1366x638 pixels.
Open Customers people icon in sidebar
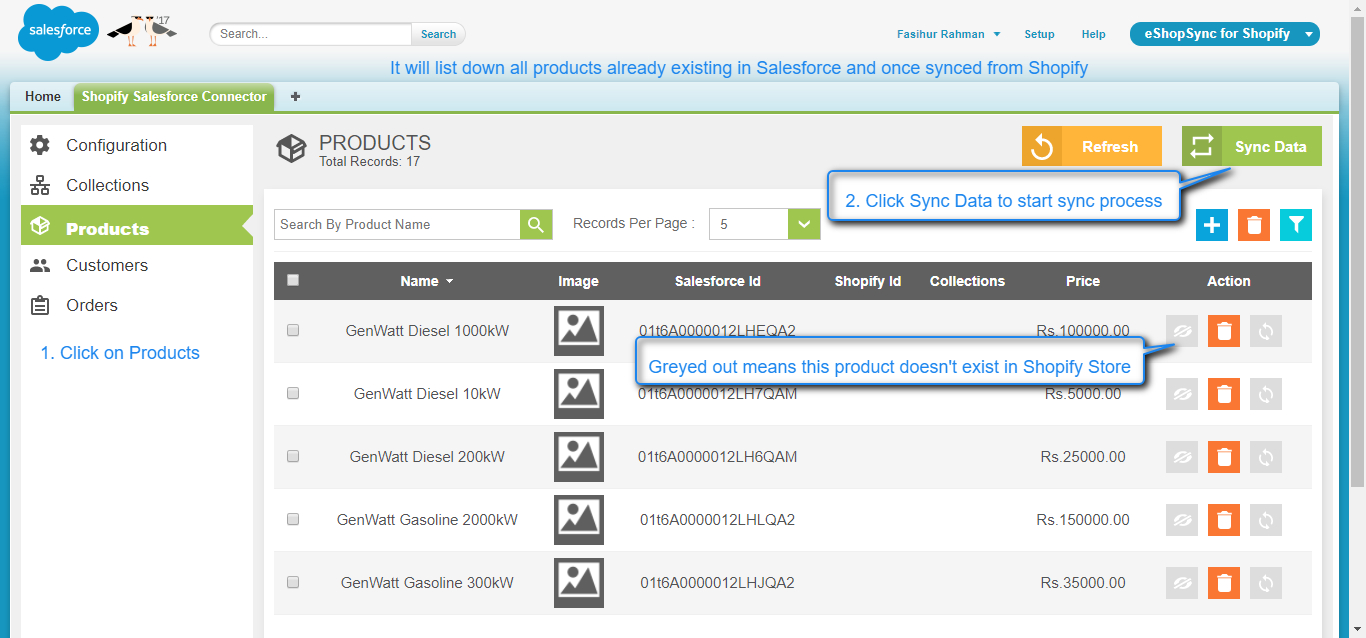point(40,265)
